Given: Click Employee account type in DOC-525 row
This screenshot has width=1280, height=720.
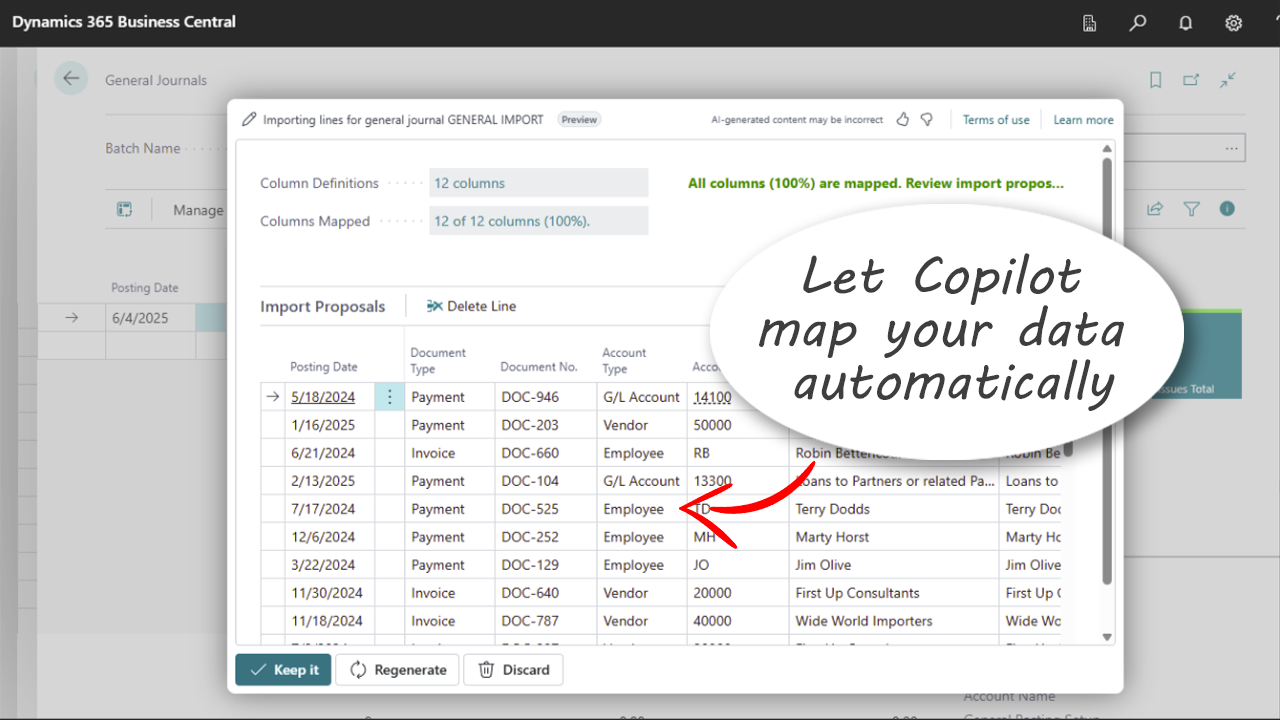Looking at the screenshot, I should 642,509.
